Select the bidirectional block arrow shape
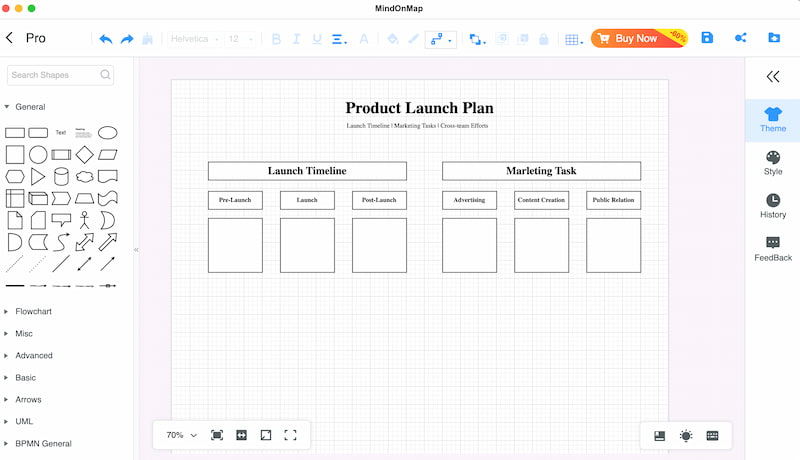 (x=84, y=242)
